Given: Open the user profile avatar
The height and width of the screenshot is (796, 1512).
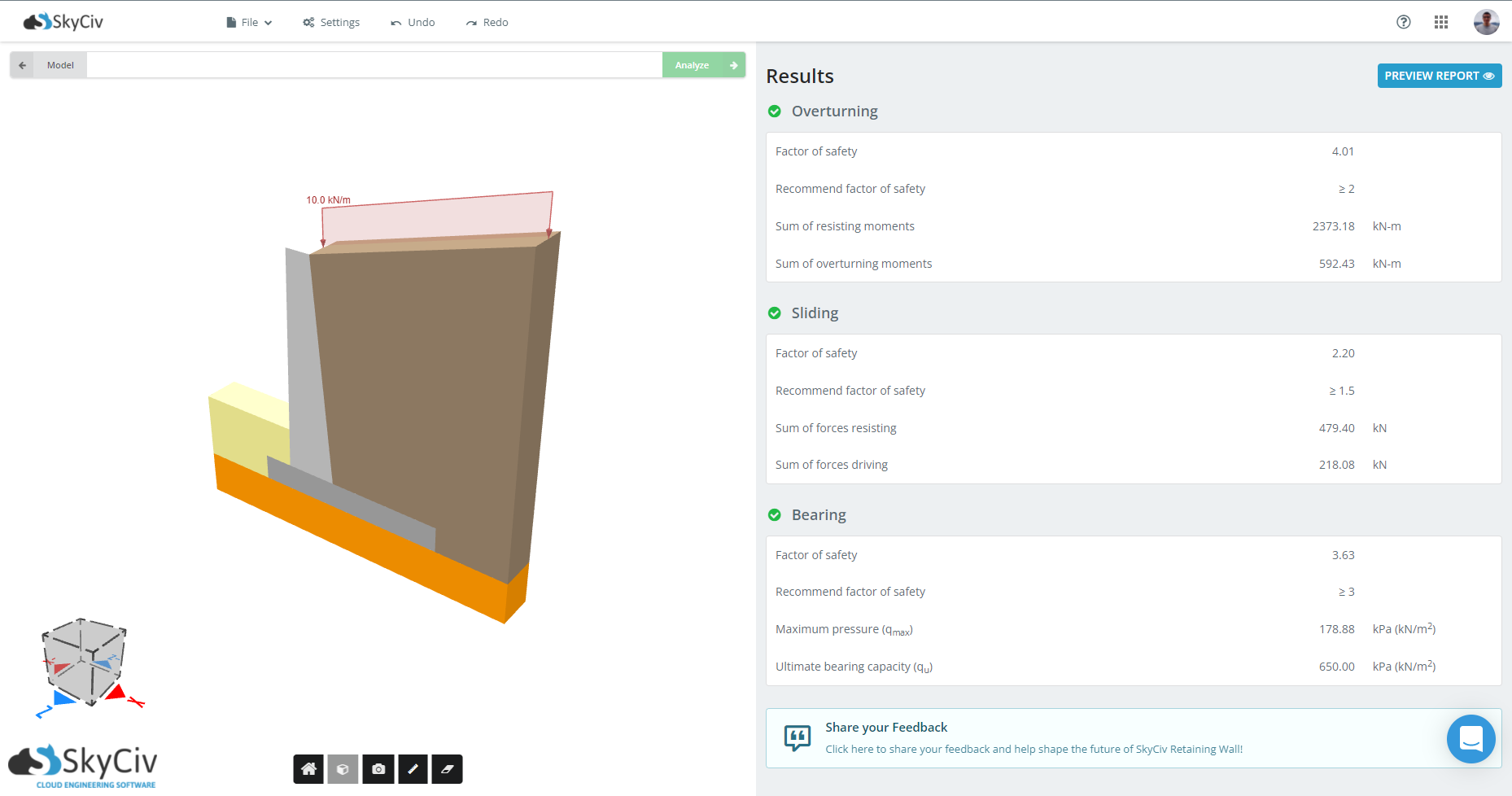Looking at the screenshot, I should pyautogui.click(x=1486, y=22).
